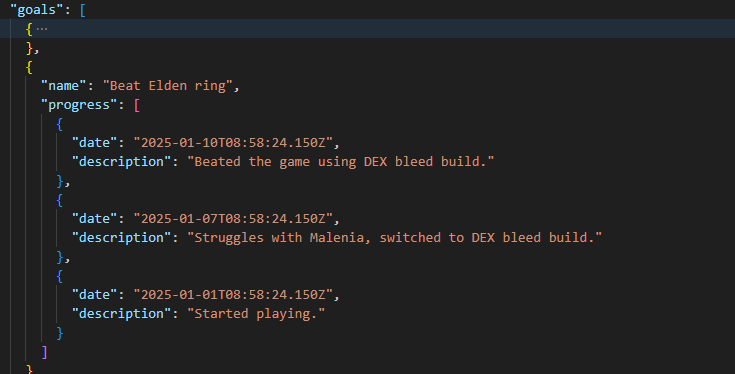
Task: Click the "description" key before "Started playing."
Action: click(x=121, y=314)
